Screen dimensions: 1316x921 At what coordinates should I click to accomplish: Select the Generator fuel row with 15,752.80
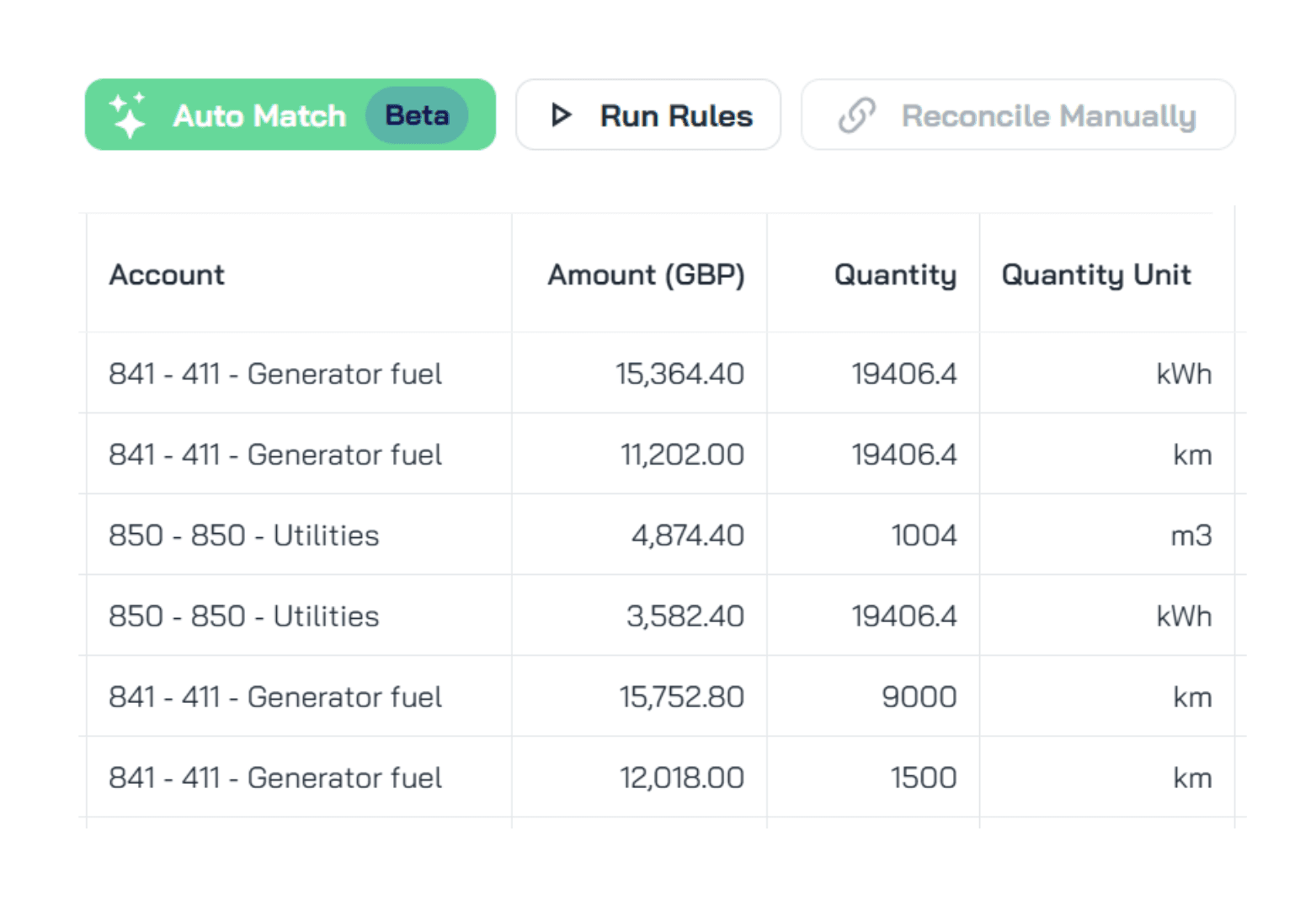tap(661, 696)
